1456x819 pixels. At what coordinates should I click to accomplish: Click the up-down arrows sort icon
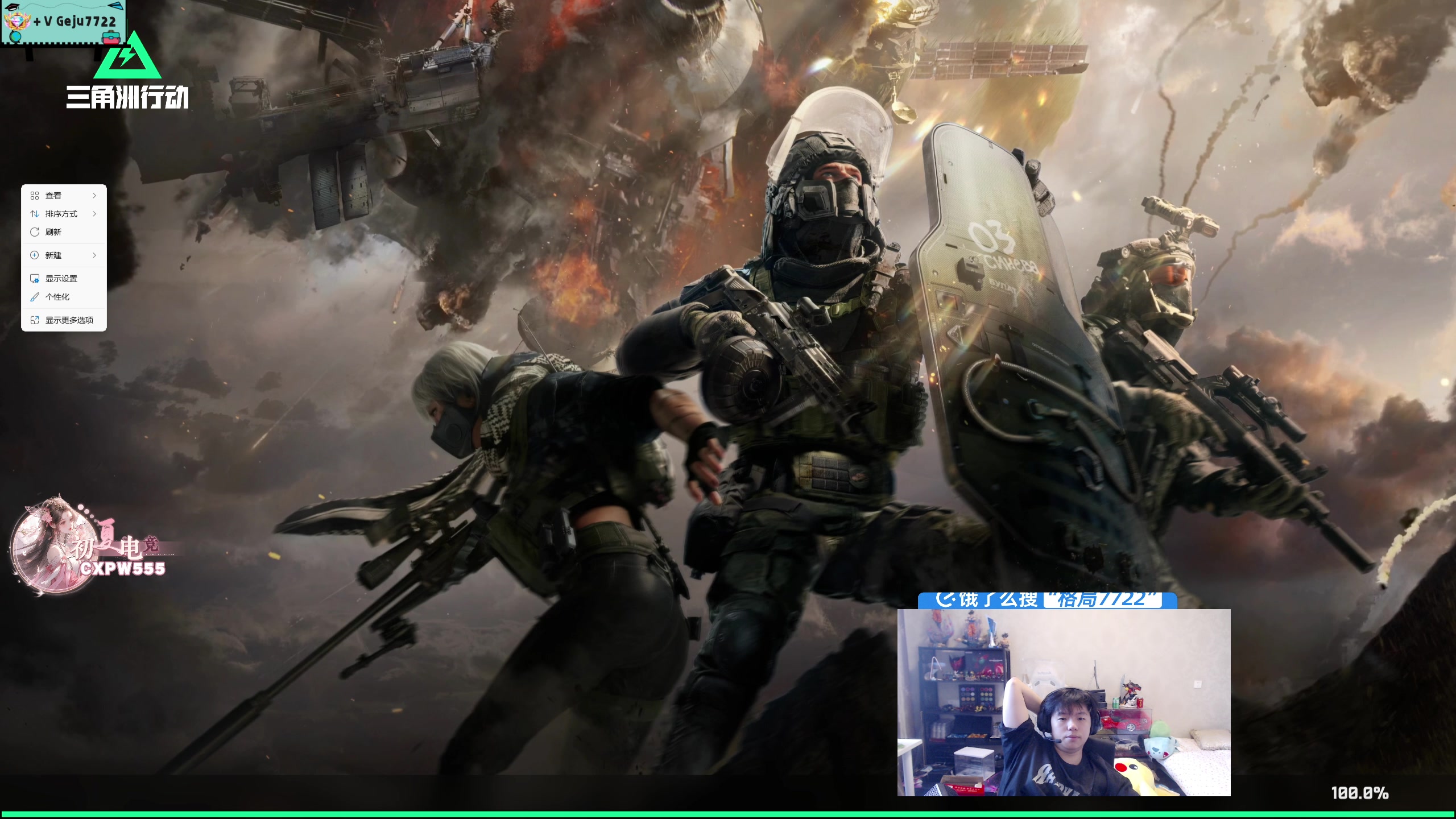35,214
